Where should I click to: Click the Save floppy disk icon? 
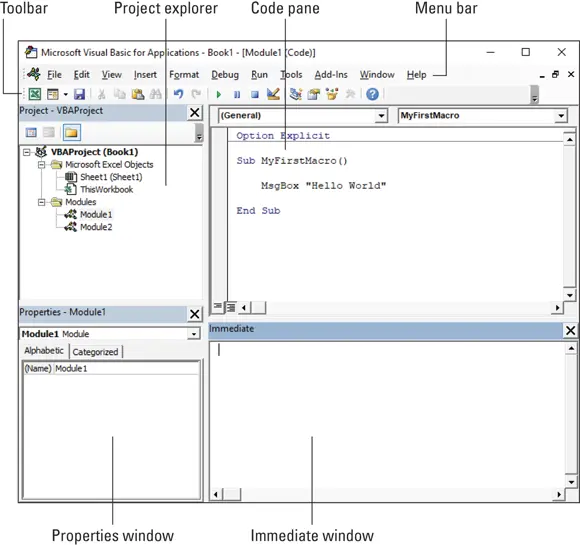point(79,94)
